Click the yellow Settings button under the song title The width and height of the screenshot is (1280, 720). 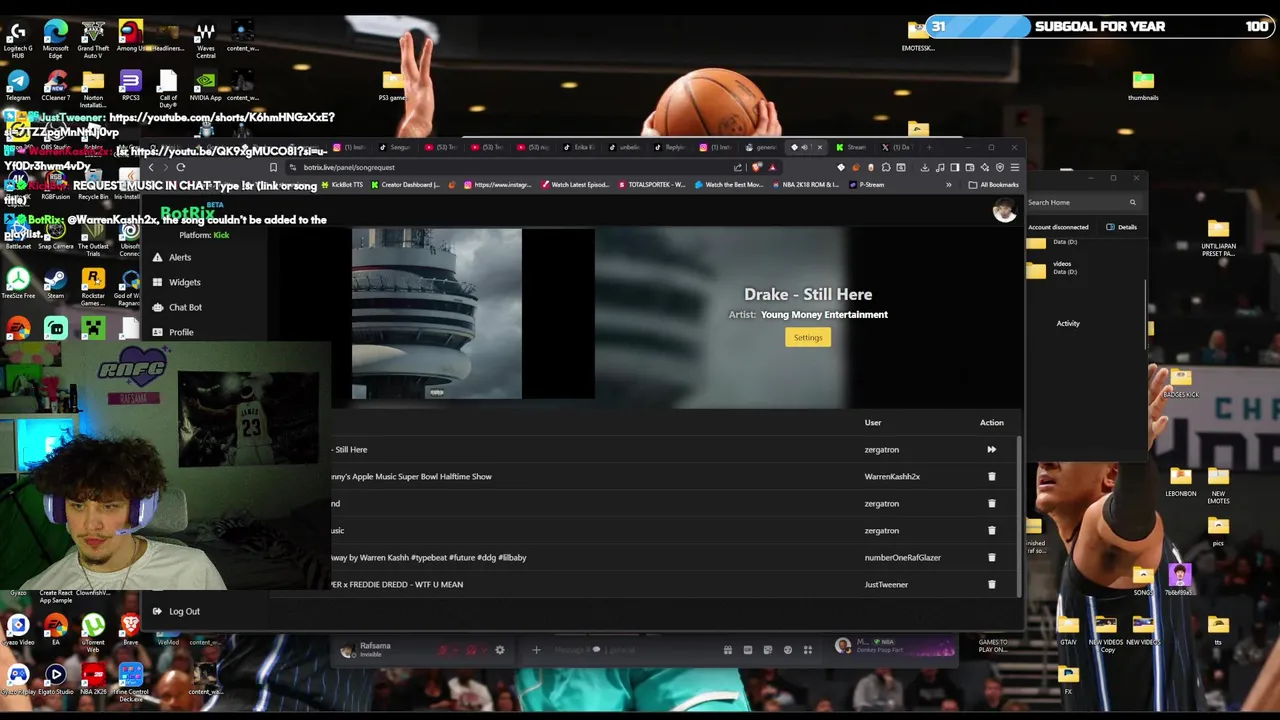tap(808, 338)
